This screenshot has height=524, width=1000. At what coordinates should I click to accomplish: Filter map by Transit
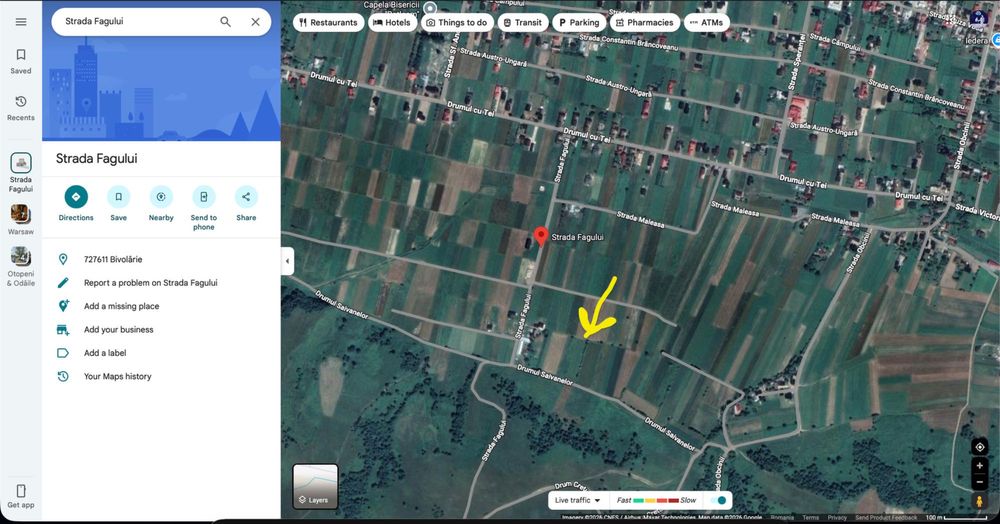point(522,22)
